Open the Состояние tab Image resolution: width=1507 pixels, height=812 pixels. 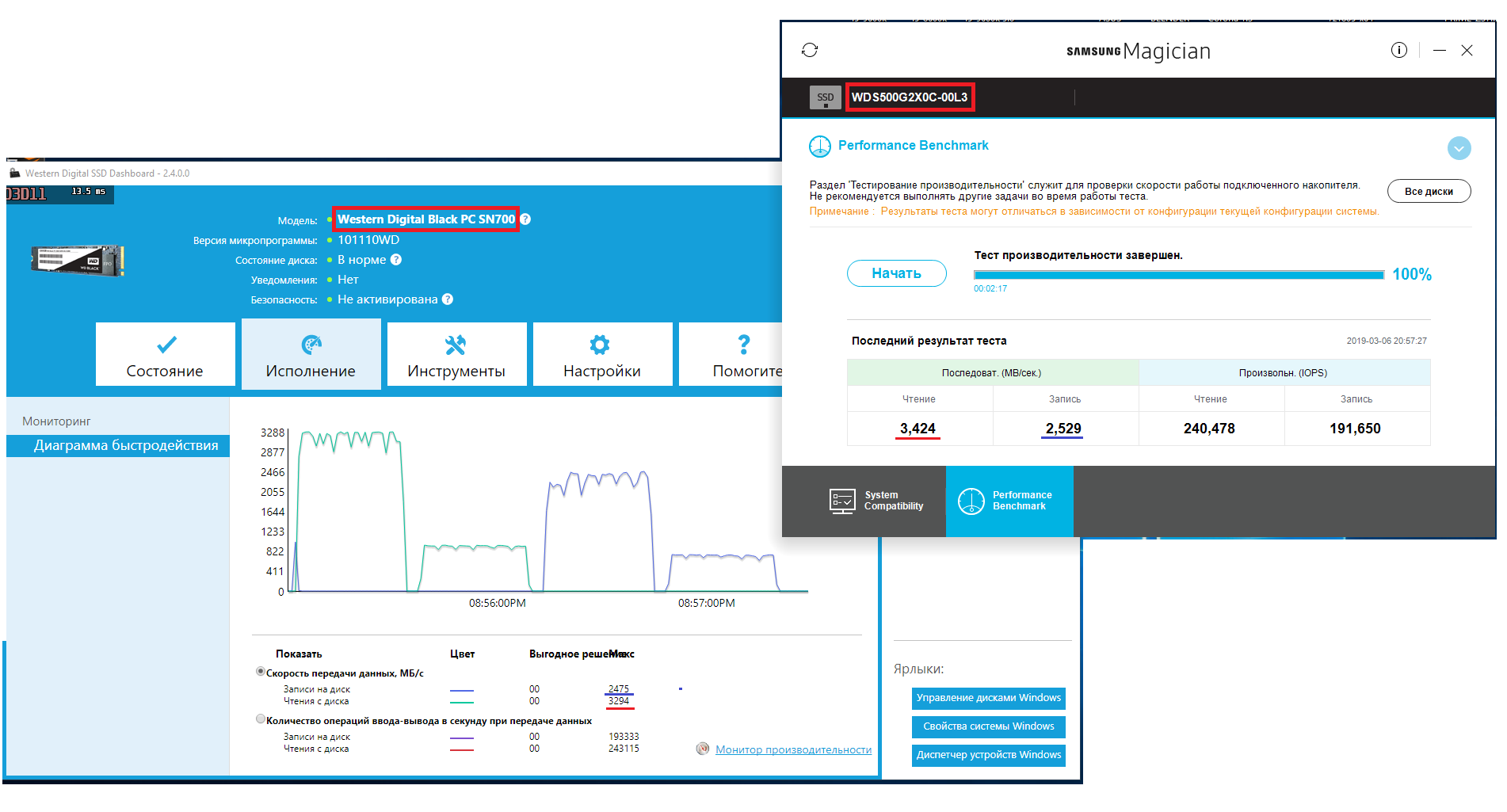coord(165,354)
